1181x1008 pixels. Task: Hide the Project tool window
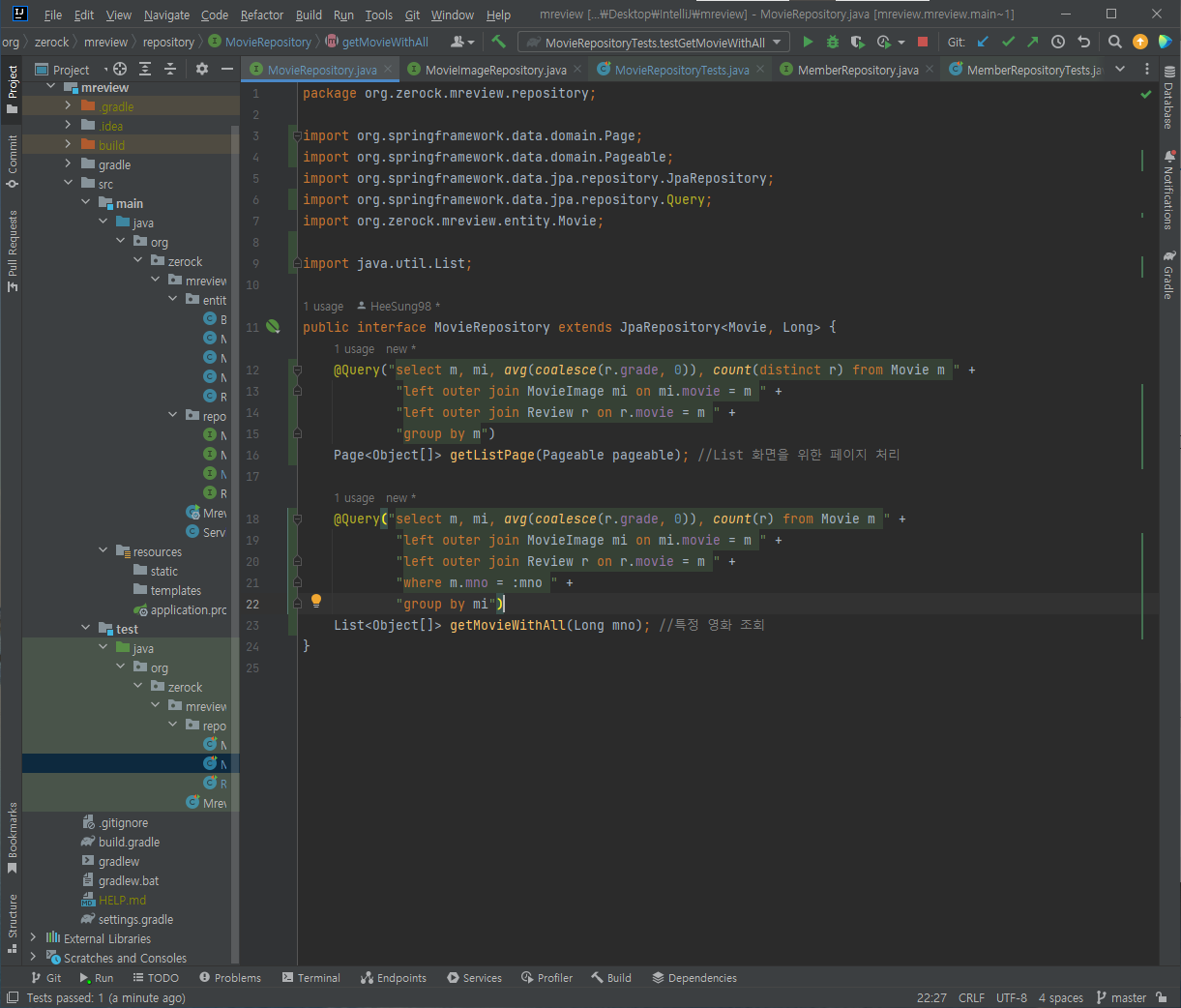coord(227,69)
